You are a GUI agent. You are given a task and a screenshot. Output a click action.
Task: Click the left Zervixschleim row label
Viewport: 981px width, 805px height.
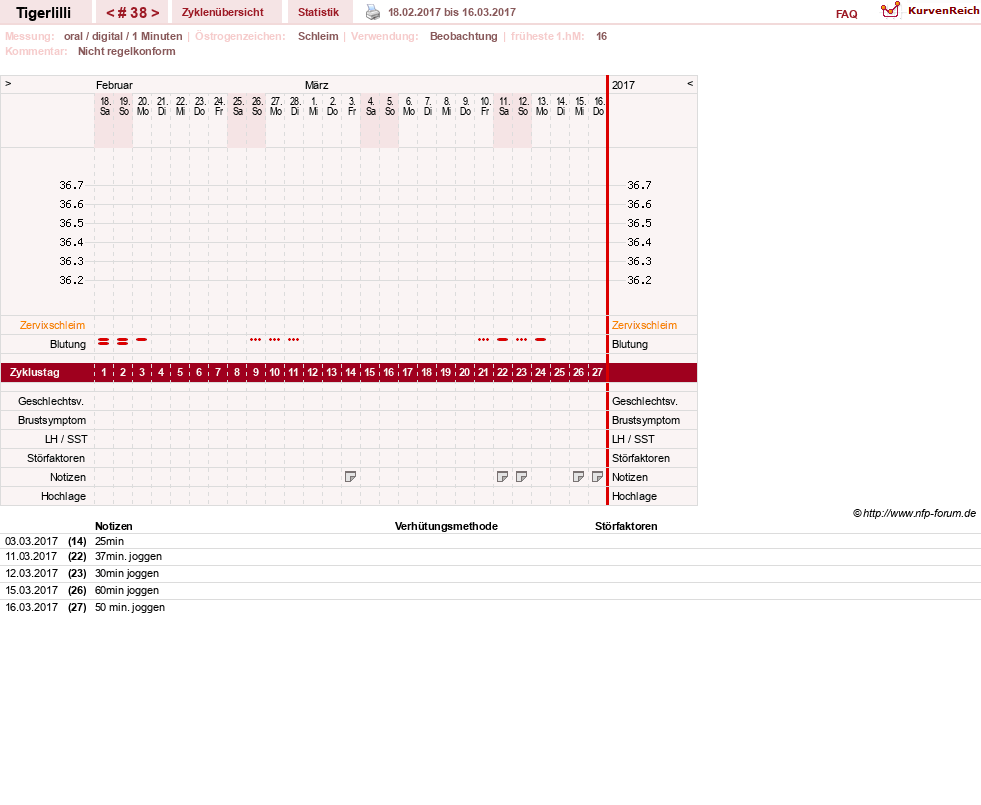(x=53, y=325)
